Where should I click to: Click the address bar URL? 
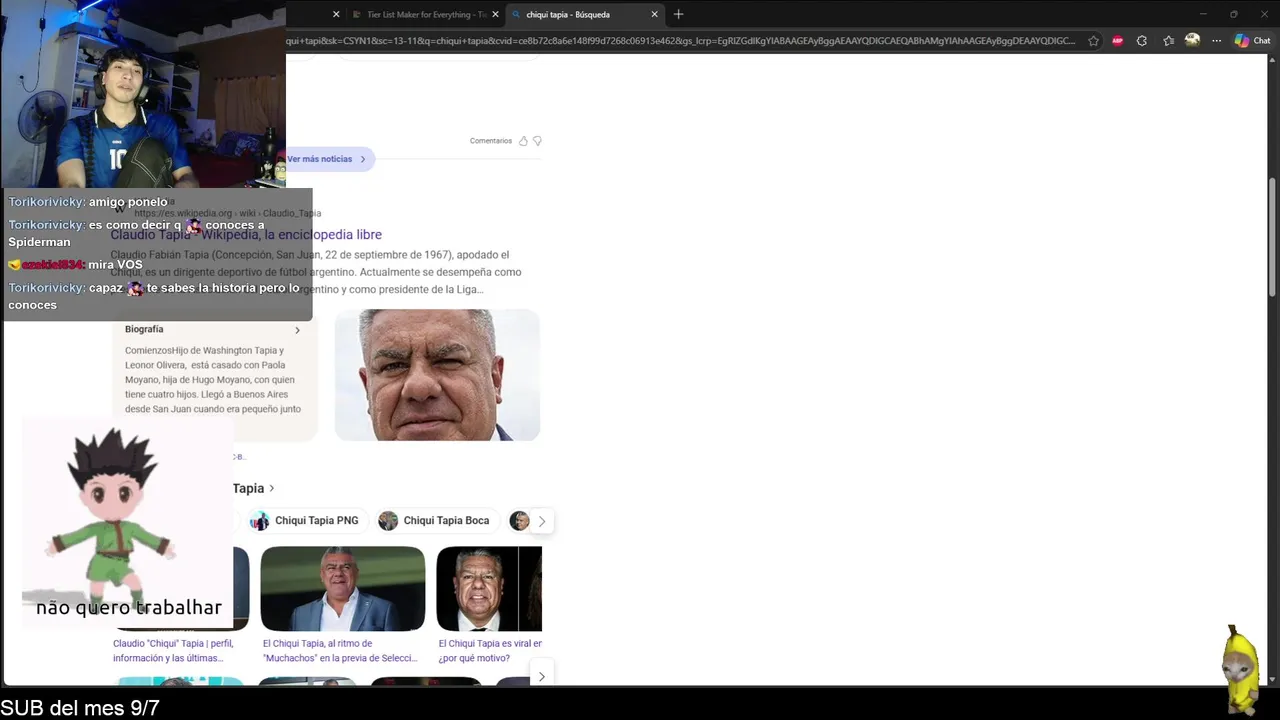click(680, 41)
